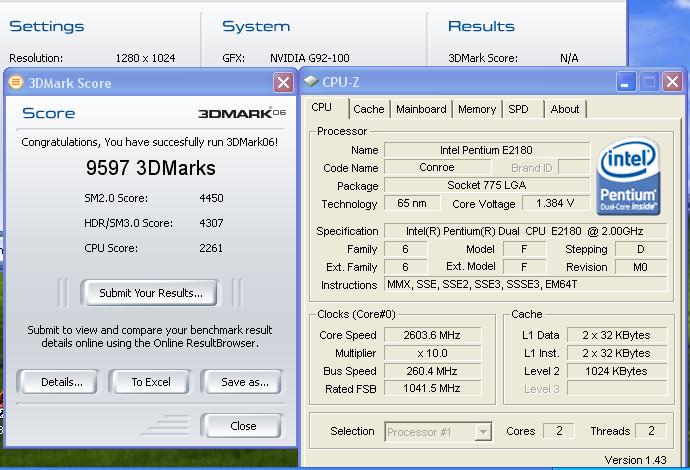
Task: Click the SM2.0 Score value 4450
Action: click(x=211, y=198)
